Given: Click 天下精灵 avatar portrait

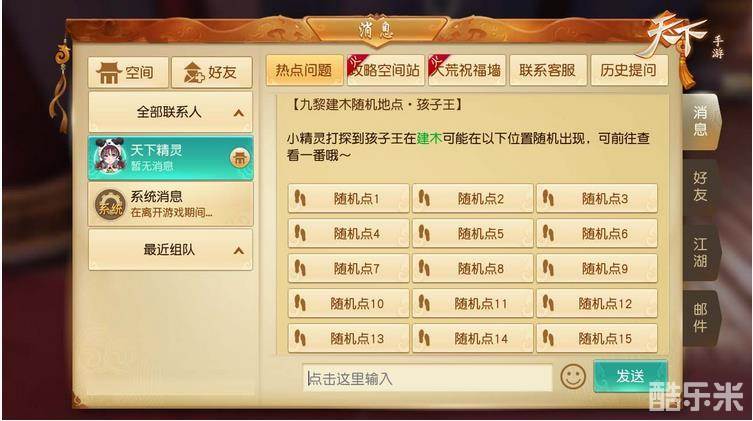Looking at the screenshot, I should click(109, 156).
